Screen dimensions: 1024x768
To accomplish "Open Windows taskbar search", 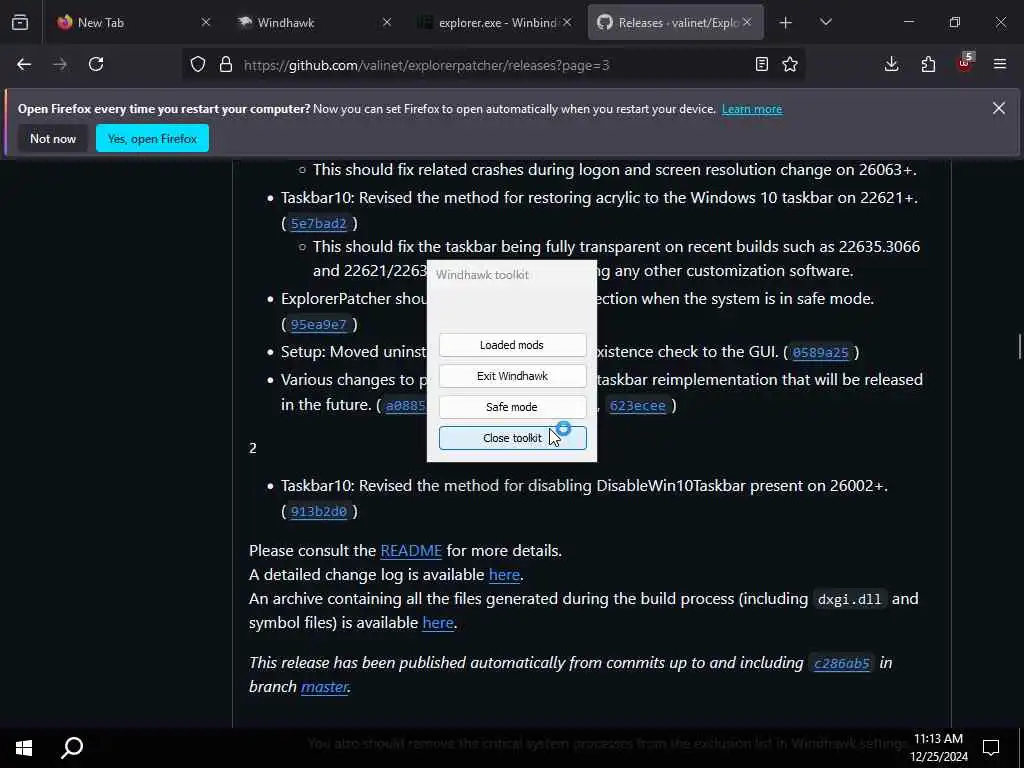I will [x=72, y=747].
